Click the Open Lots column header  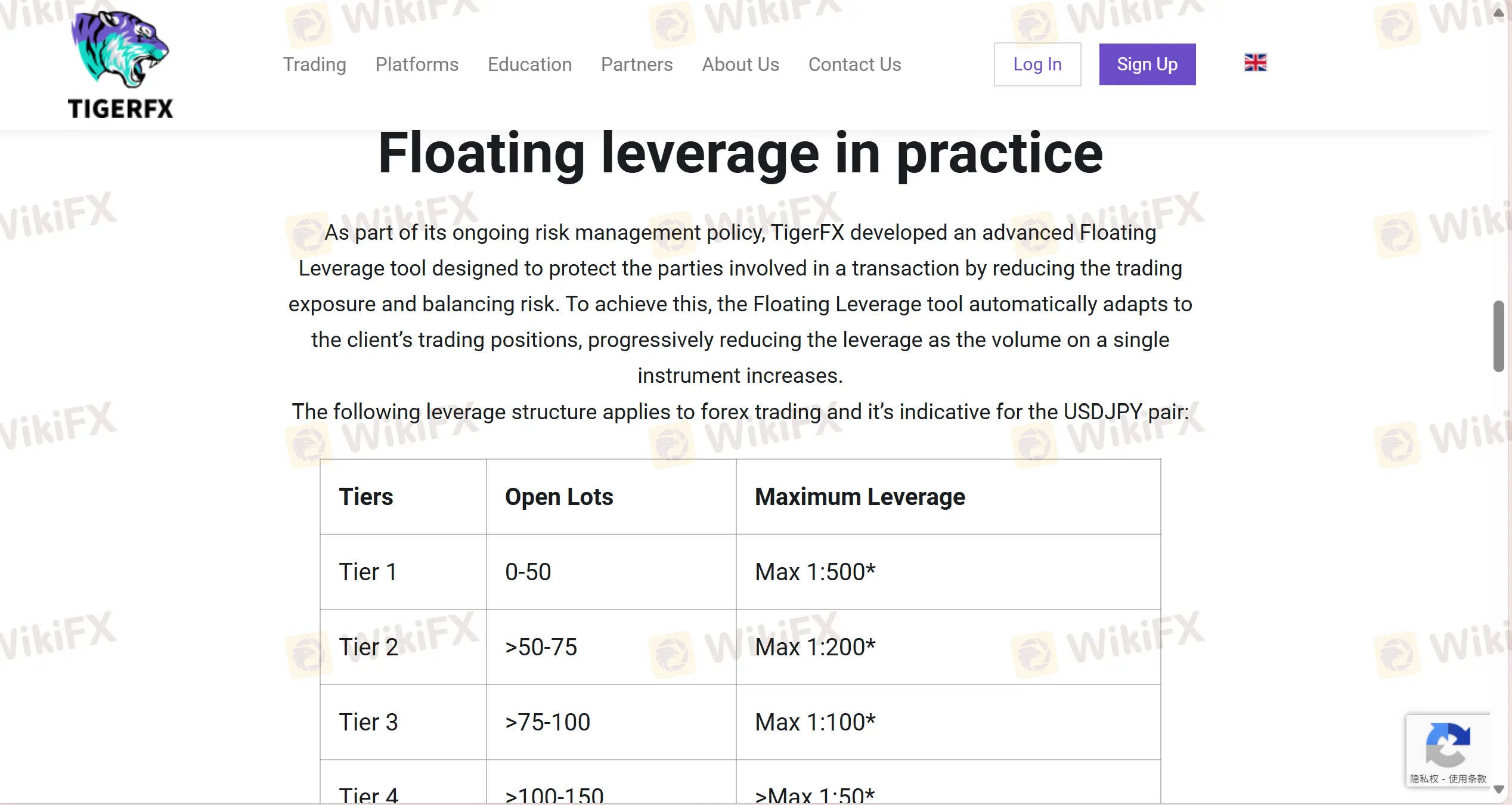(559, 497)
